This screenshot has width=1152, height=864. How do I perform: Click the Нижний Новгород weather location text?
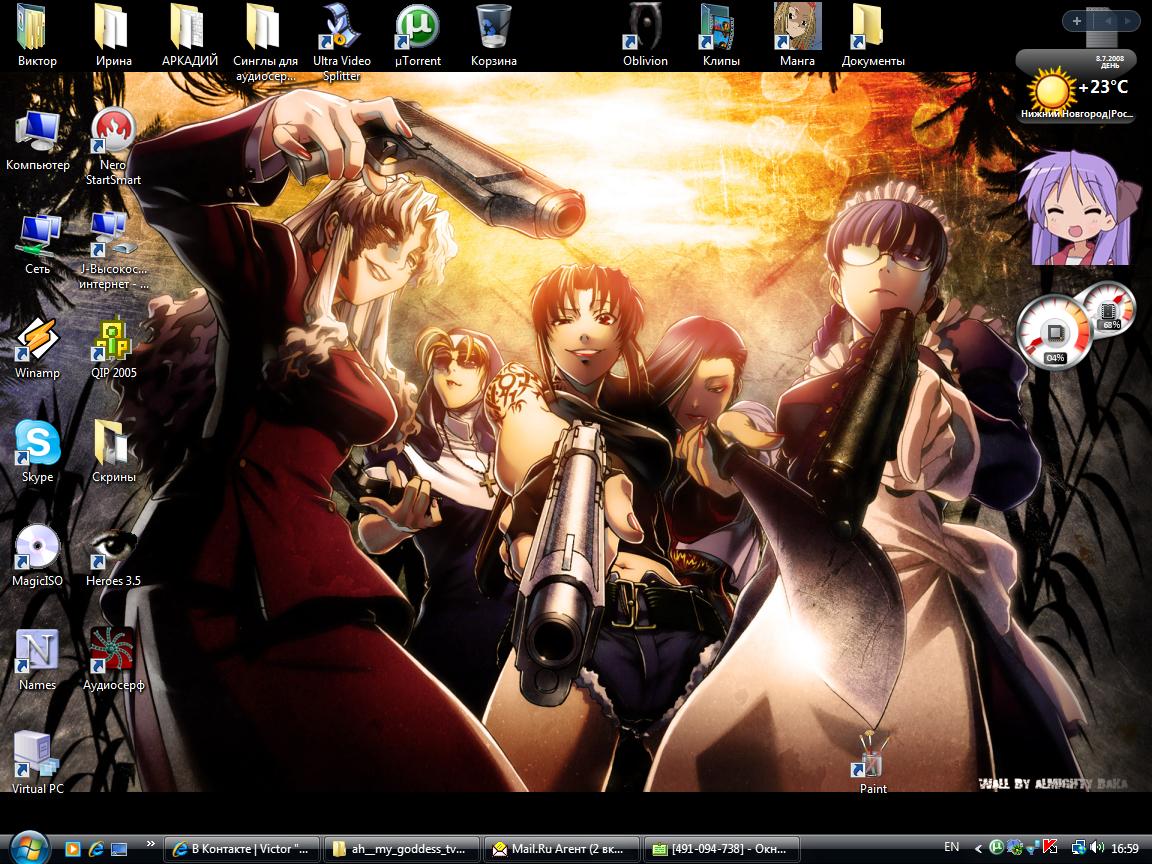[x=1076, y=114]
